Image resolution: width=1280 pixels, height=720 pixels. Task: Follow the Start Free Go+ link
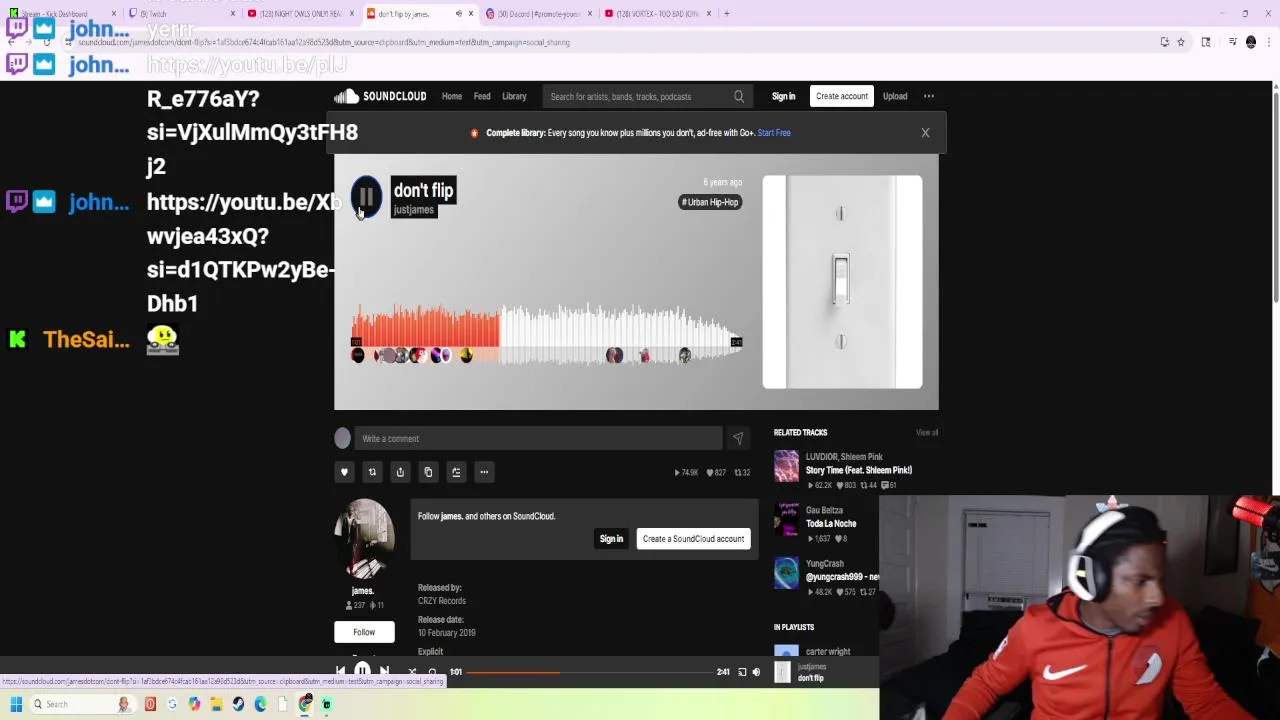click(774, 132)
